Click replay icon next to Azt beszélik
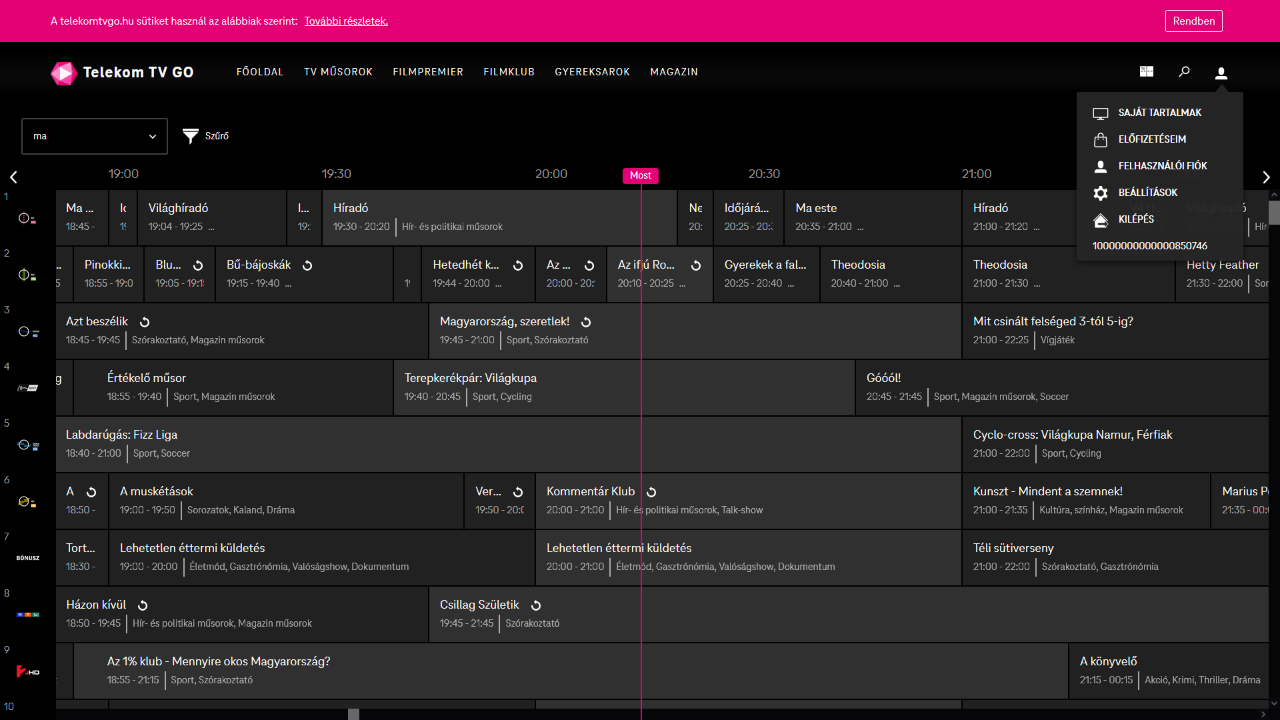This screenshot has height=720, width=1280. point(145,322)
